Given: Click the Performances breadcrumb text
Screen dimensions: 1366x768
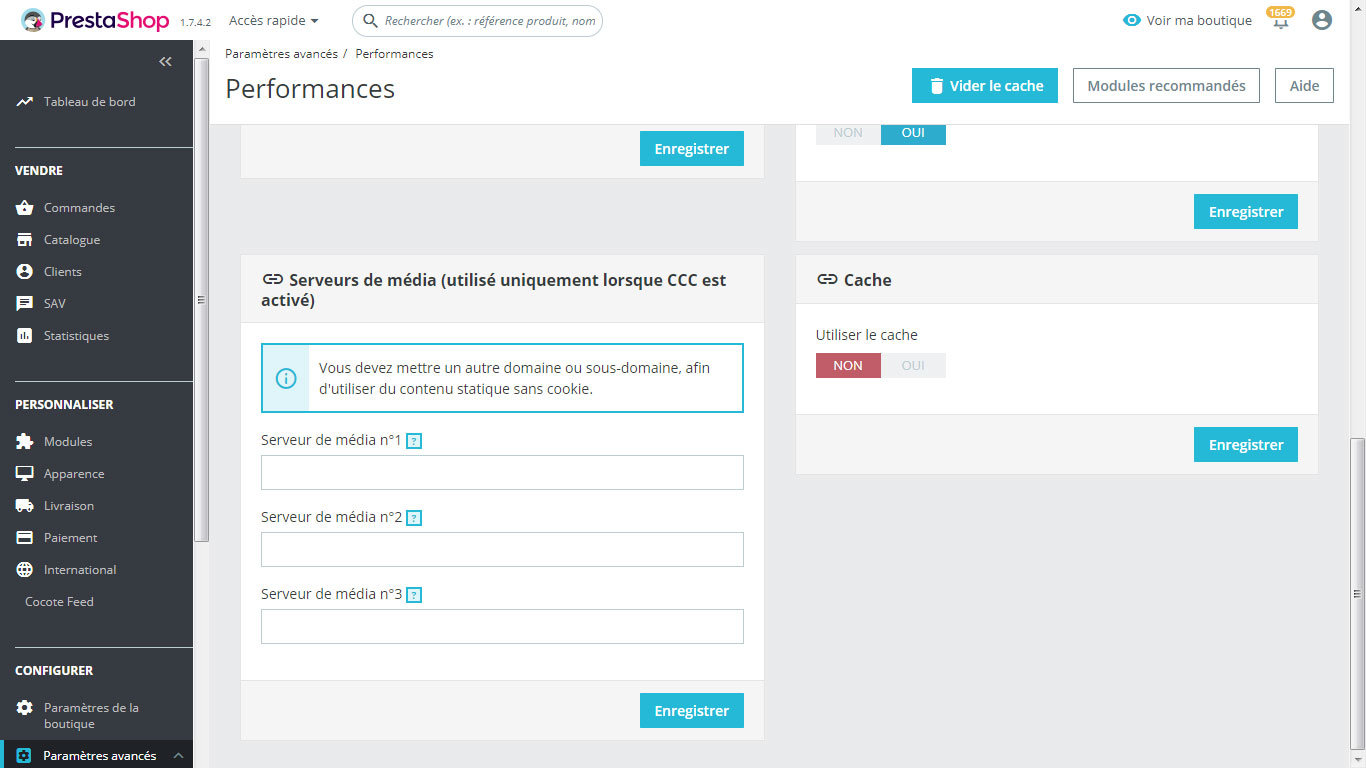Looking at the screenshot, I should (x=394, y=54).
